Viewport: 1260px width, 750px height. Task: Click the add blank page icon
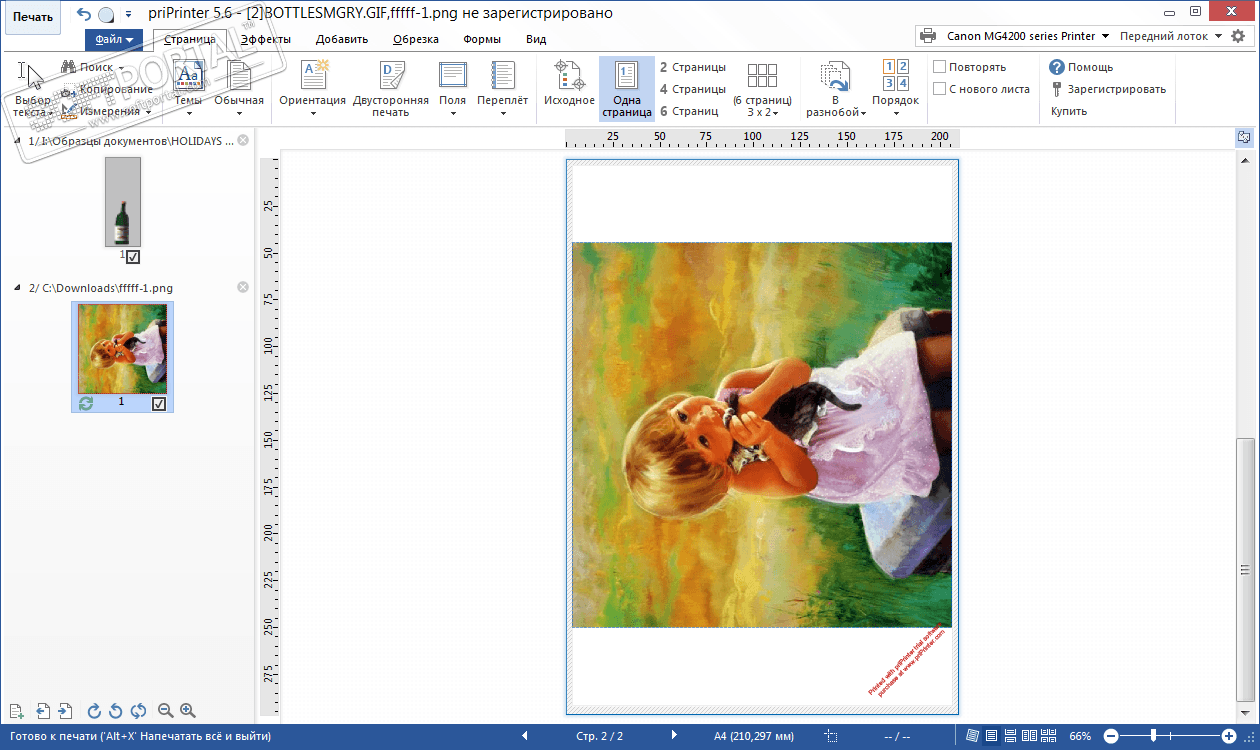pyautogui.click(x=16, y=711)
